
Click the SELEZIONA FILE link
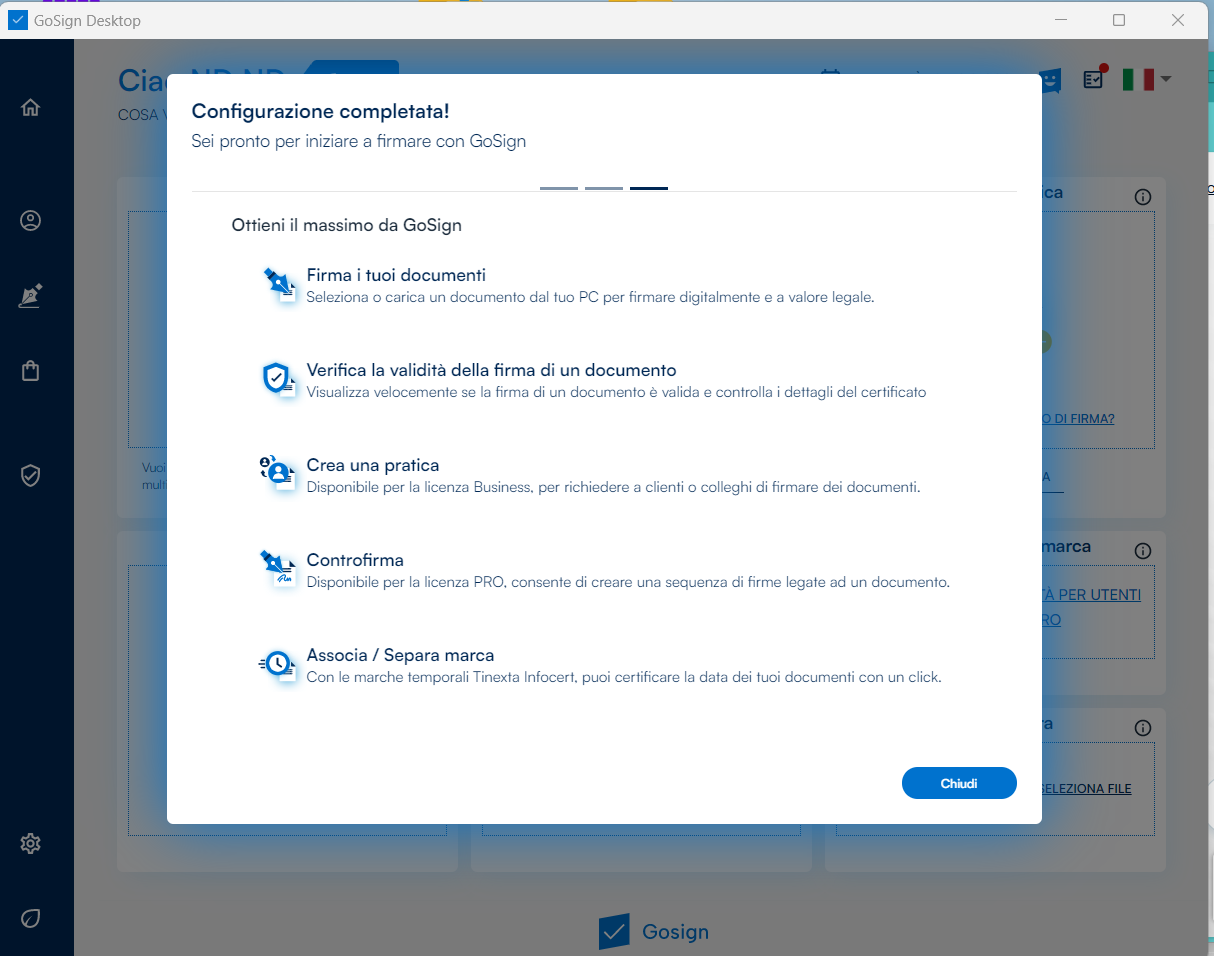coord(1086,789)
